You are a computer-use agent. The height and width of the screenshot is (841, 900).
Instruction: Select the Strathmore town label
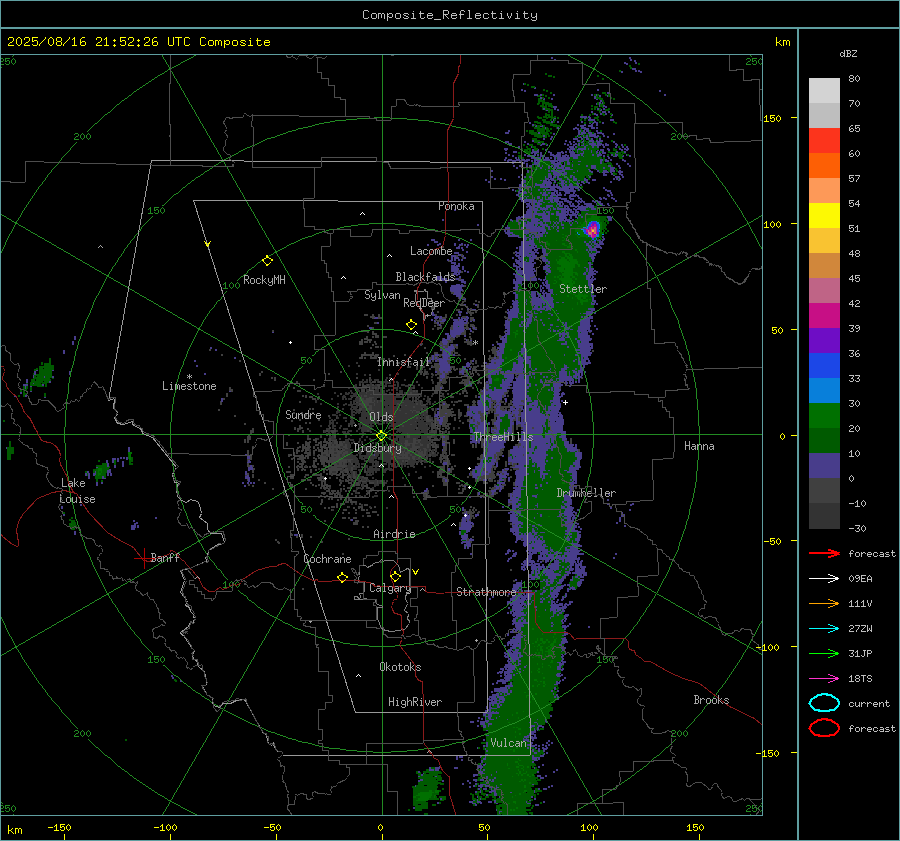[486, 592]
